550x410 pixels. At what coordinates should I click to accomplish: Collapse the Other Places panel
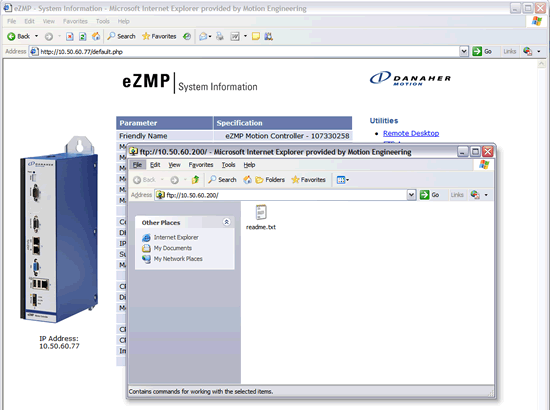pyautogui.click(x=227, y=222)
